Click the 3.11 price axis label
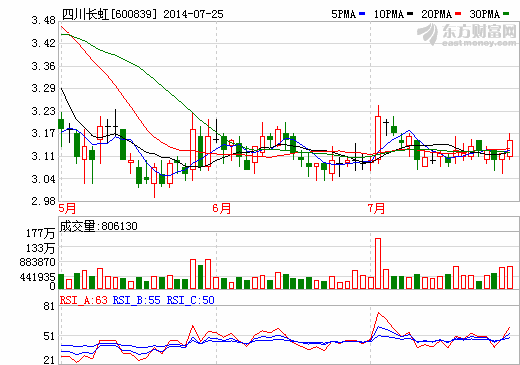 tap(44, 156)
